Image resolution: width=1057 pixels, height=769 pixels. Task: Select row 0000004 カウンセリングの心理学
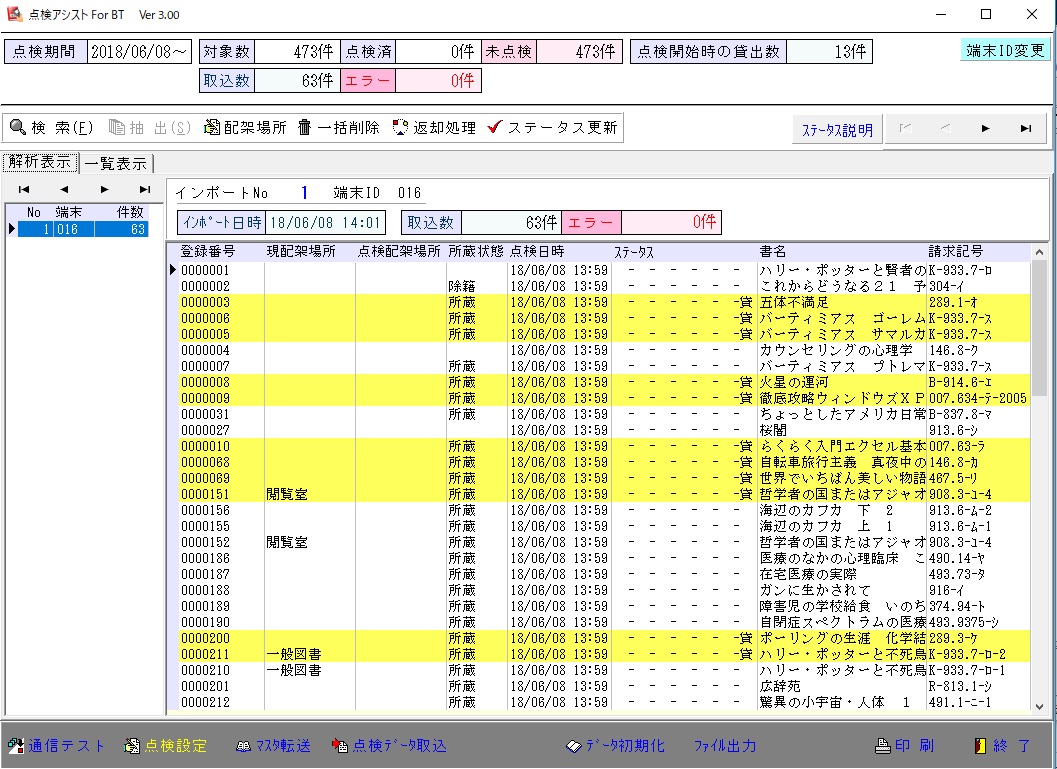pyautogui.click(x=604, y=350)
